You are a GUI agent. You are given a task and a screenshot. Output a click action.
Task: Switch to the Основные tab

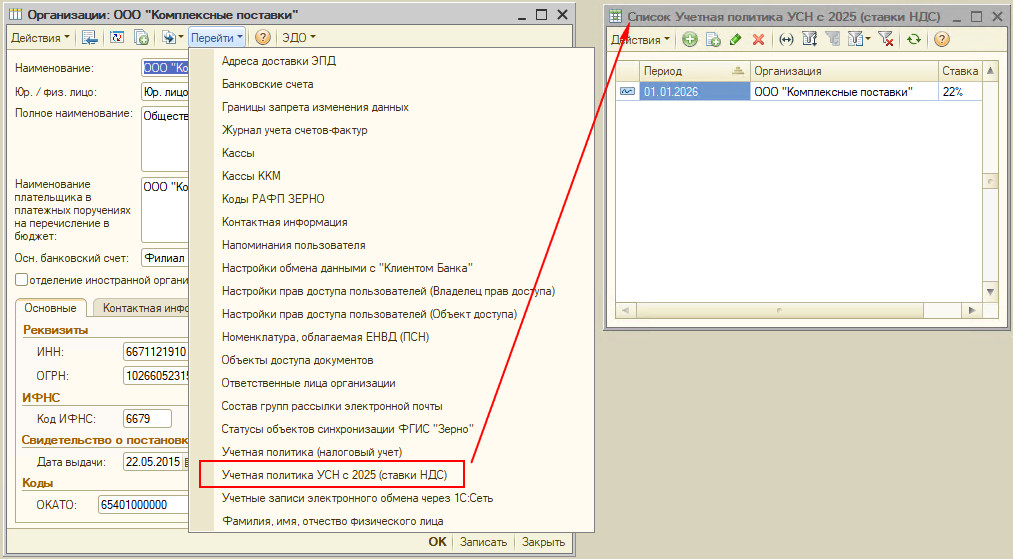[x=50, y=308]
